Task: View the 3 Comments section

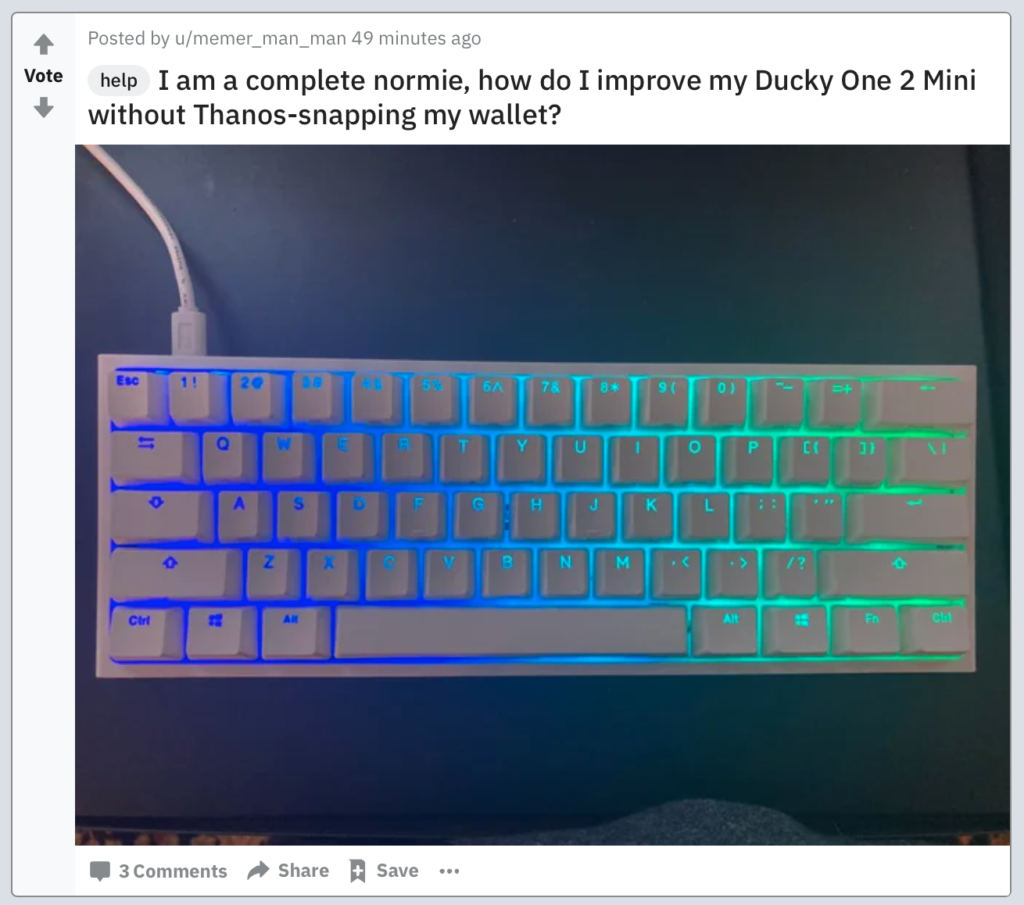Action: (173, 871)
